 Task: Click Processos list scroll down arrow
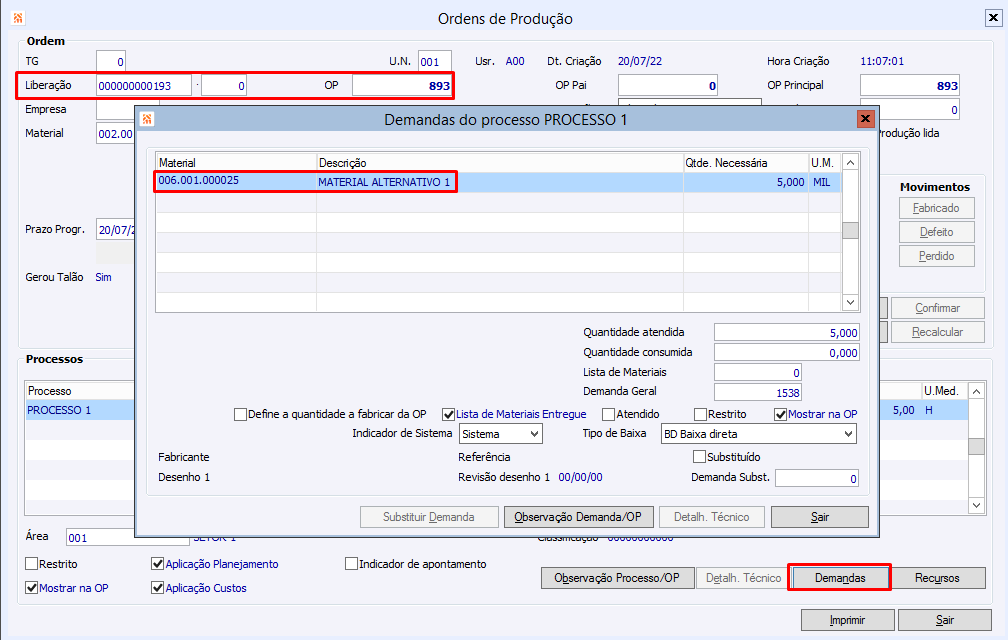tap(976, 505)
